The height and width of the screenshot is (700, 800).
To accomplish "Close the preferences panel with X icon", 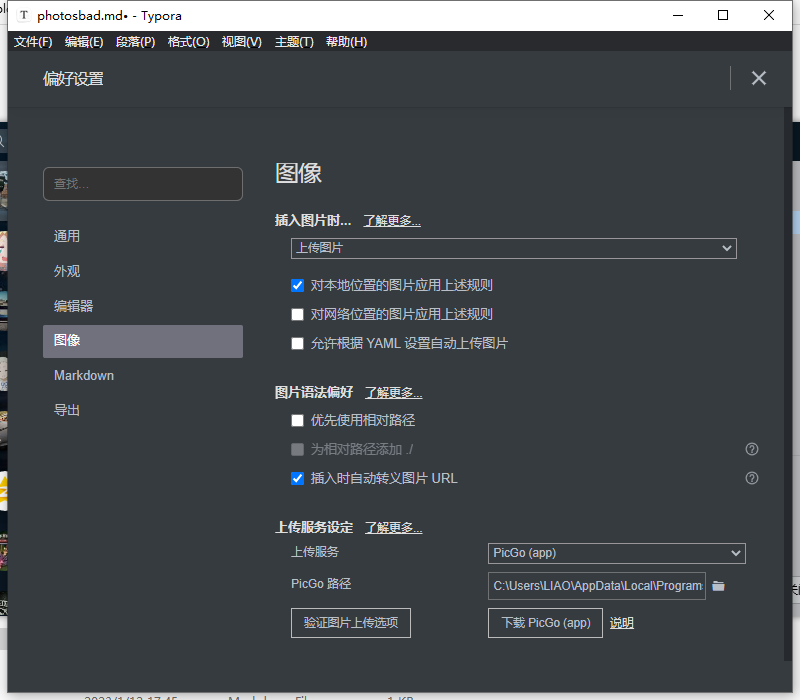I will [x=759, y=78].
